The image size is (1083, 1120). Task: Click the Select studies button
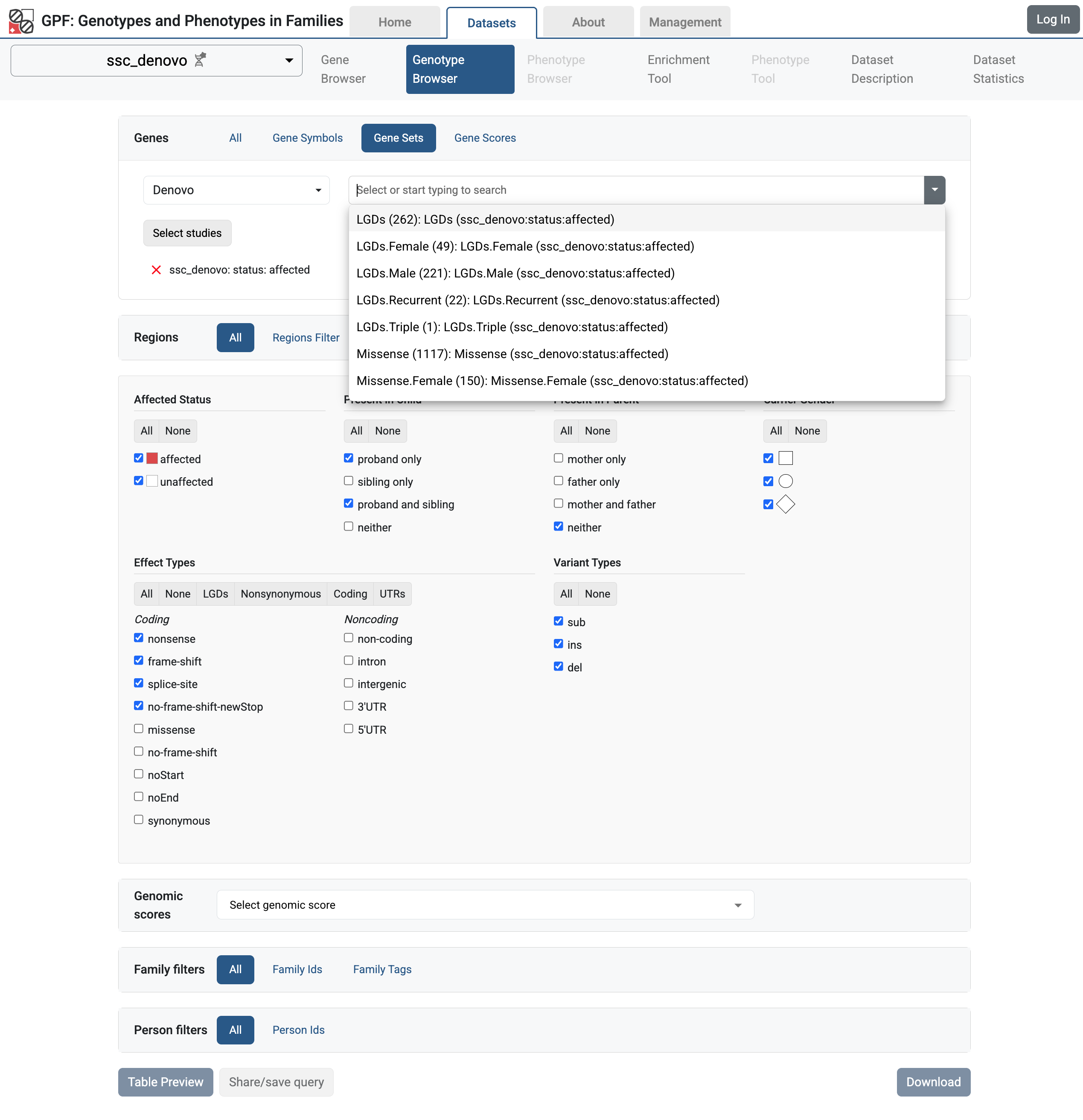[187, 233]
